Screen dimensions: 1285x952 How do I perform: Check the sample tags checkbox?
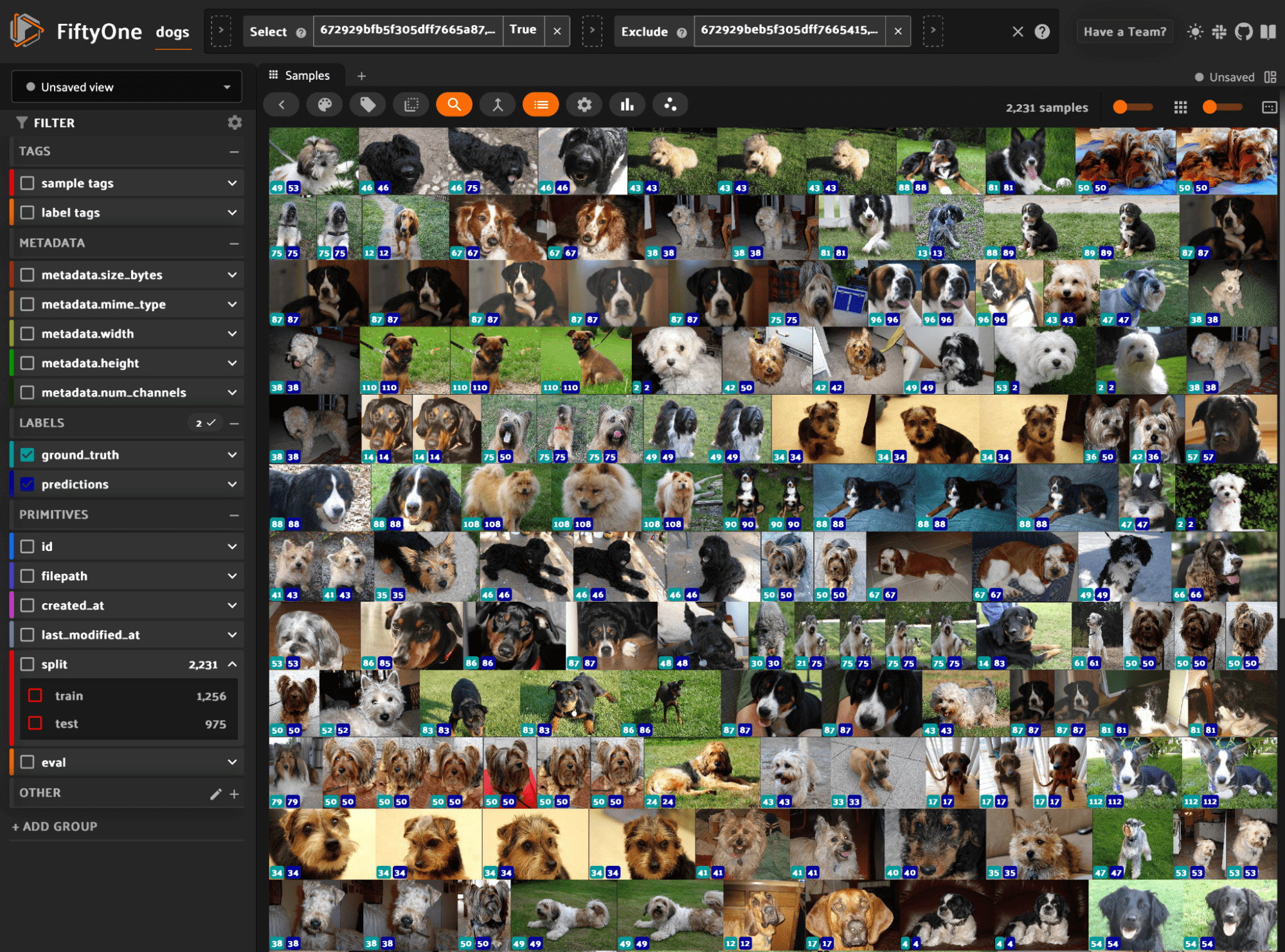coord(27,183)
